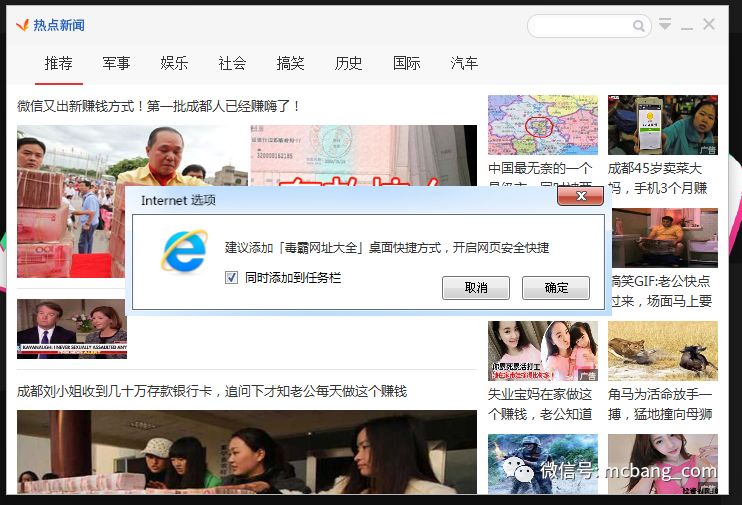
Task: Select the 推荐 tab
Action: click(59, 63)
